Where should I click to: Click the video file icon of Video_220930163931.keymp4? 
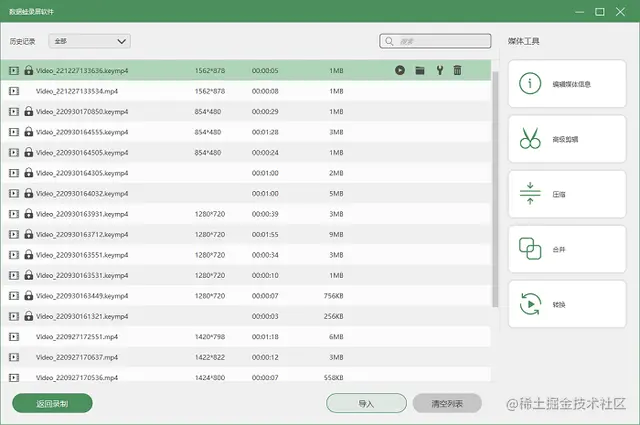tap(14, 214)
